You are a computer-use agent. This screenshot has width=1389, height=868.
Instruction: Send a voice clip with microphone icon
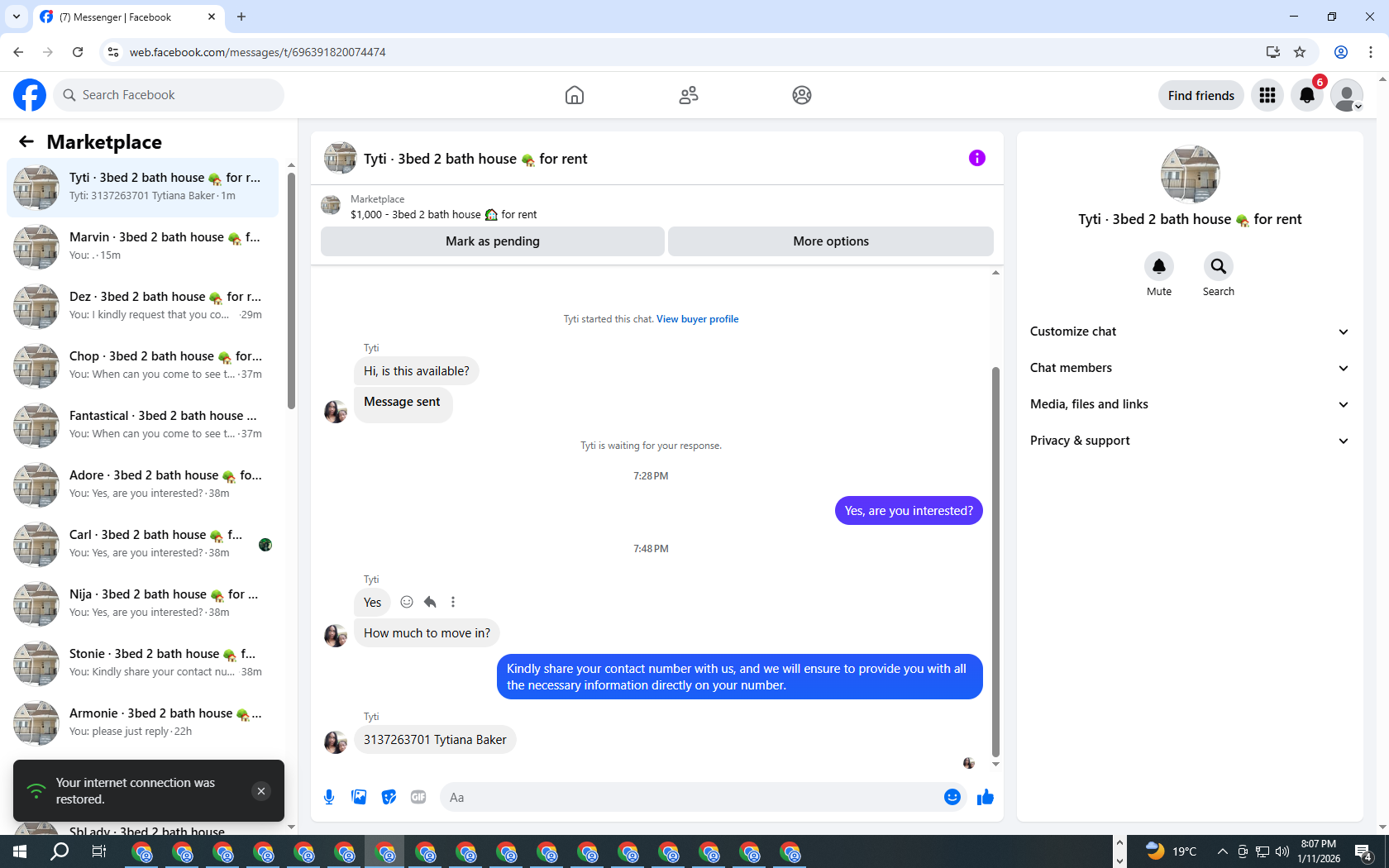[329, 797]
